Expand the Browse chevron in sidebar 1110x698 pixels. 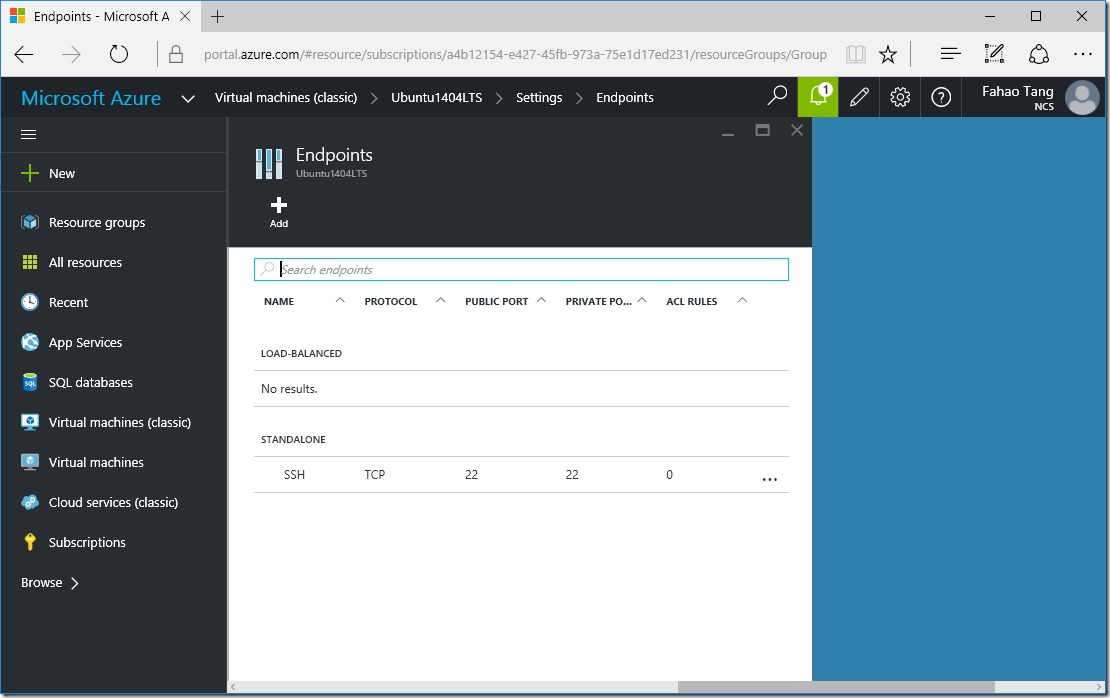[75, 583]
